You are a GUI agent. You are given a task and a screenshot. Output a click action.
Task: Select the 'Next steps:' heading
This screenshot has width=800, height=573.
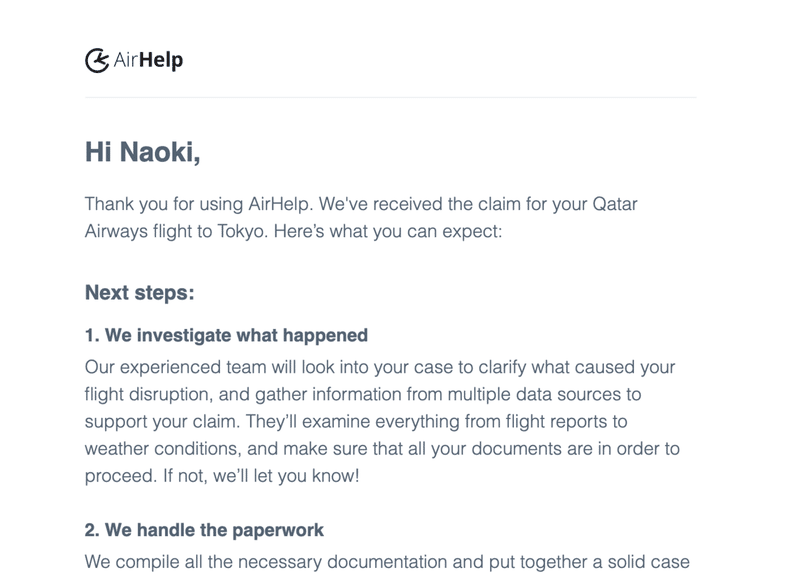[139, 293]
